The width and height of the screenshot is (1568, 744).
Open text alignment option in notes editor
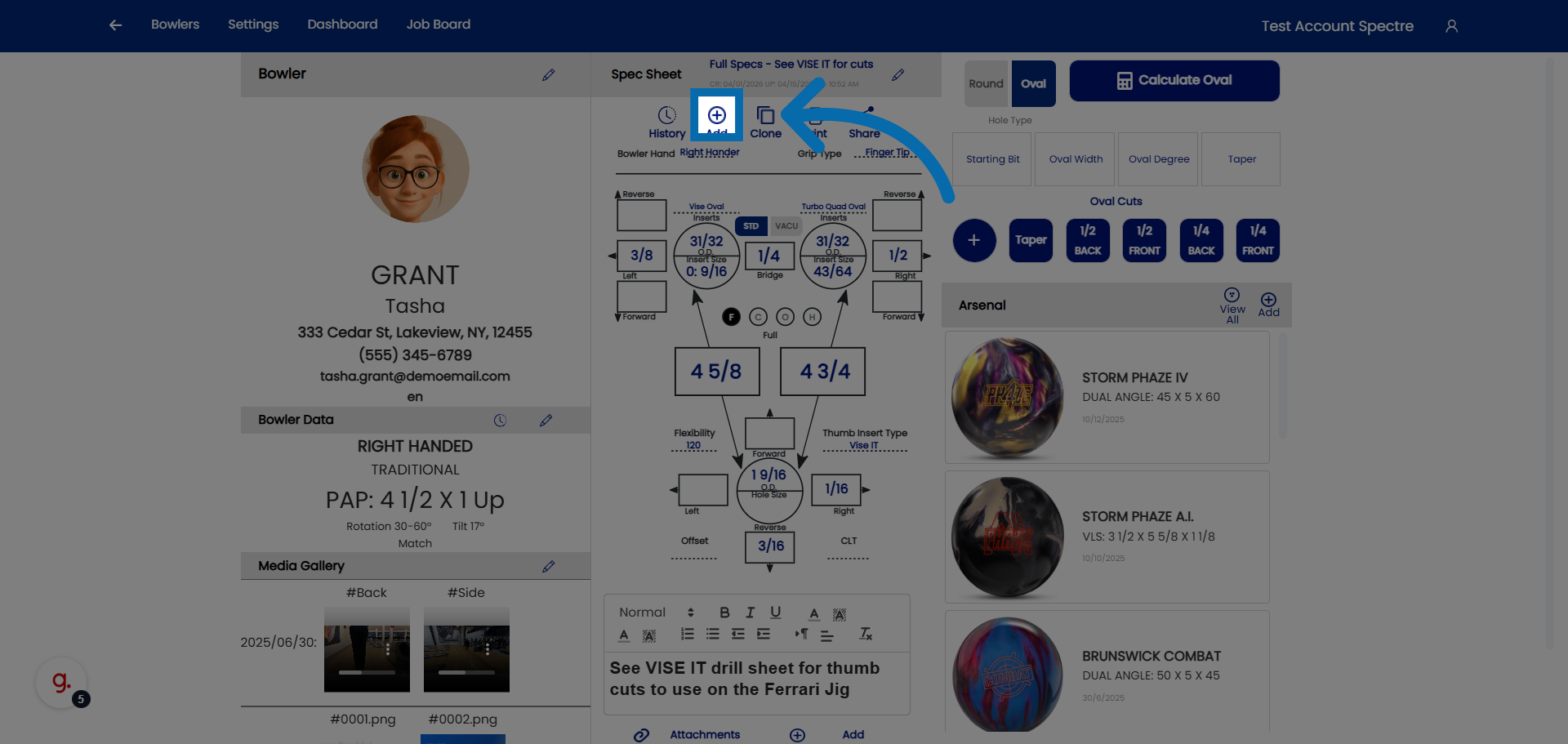826,635
